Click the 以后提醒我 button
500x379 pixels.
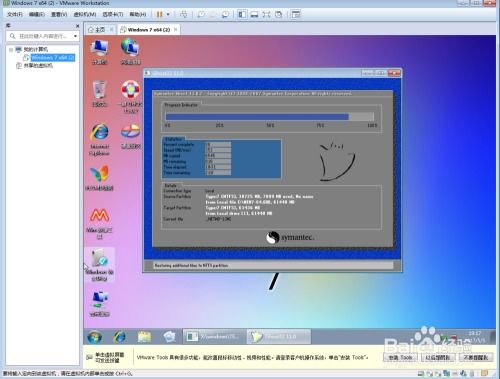coord(438,357)
